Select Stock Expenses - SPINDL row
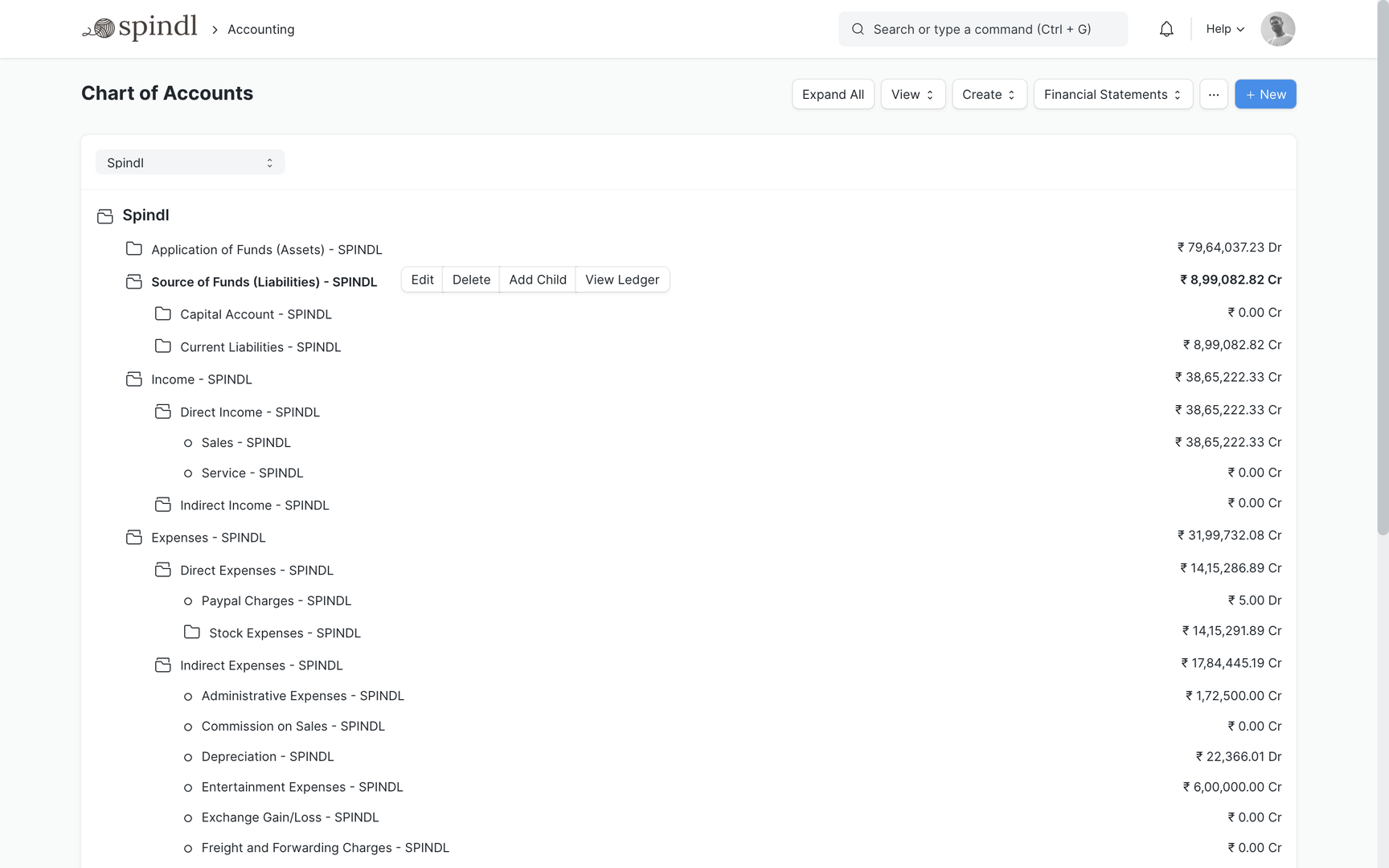The image size is (1389, 868). (285, 633)
